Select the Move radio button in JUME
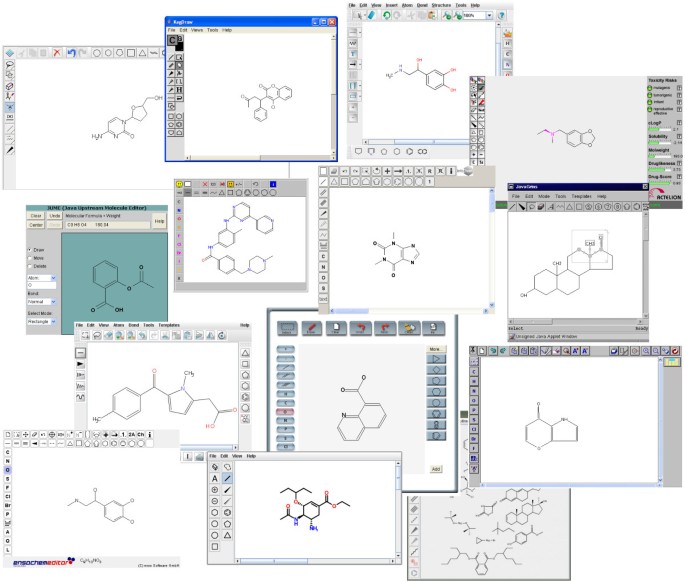The height and width of the screenshot is (582, 685). (30, 258)
